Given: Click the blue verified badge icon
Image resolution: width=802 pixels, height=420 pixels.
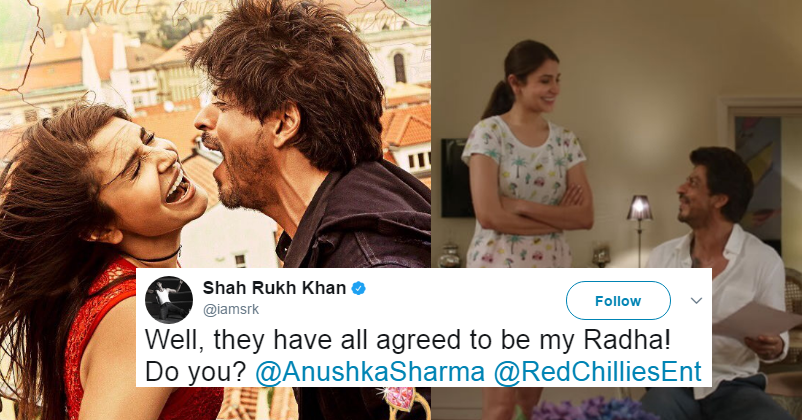Looking at the screenshot, I should 359,289.
